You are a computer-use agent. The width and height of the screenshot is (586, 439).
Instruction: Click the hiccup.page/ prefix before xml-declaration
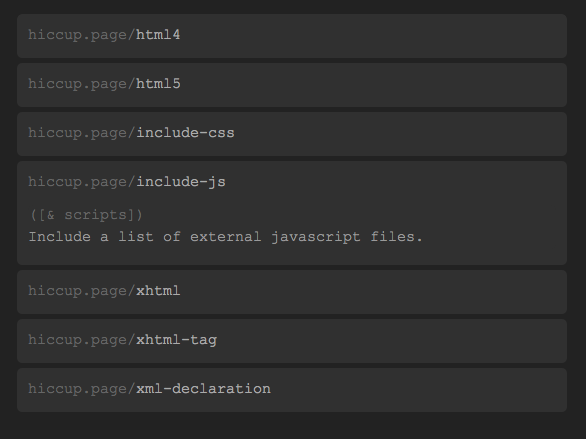pyautogui.click(x=81, y=389)
